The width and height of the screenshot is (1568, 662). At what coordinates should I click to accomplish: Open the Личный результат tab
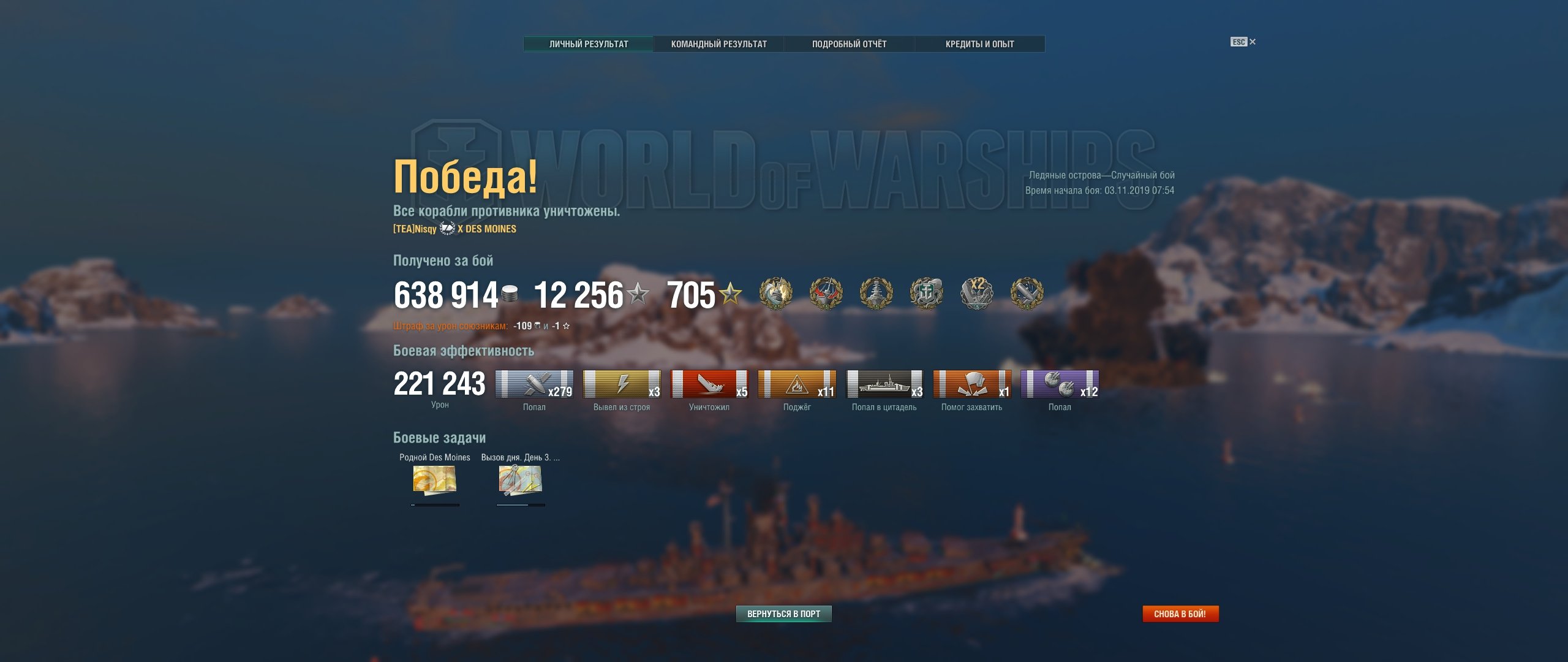589,44
